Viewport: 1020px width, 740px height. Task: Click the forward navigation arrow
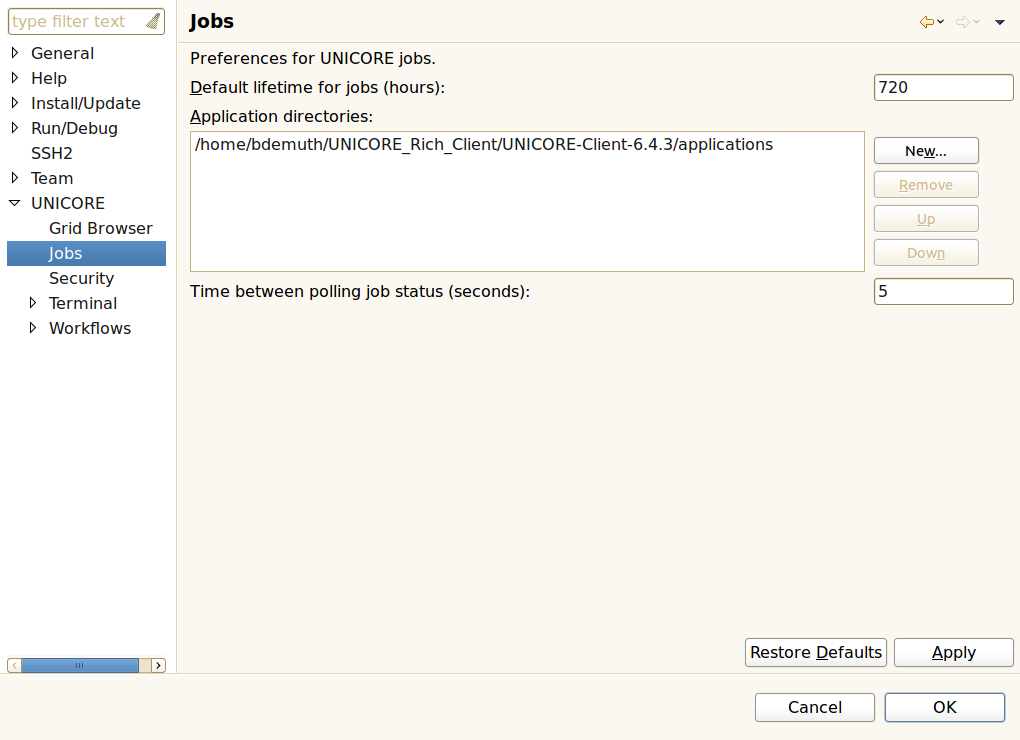point(963,22)
